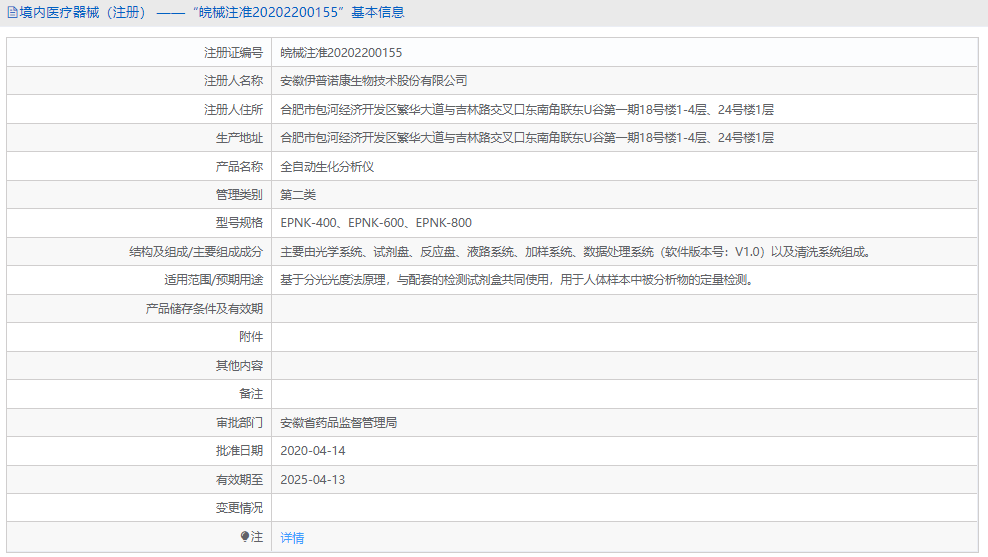Click the document icon beside the page title
Image resolution: width=988 pixels, height=557 pixels.
pyautogui.click(x=12, y=13)
